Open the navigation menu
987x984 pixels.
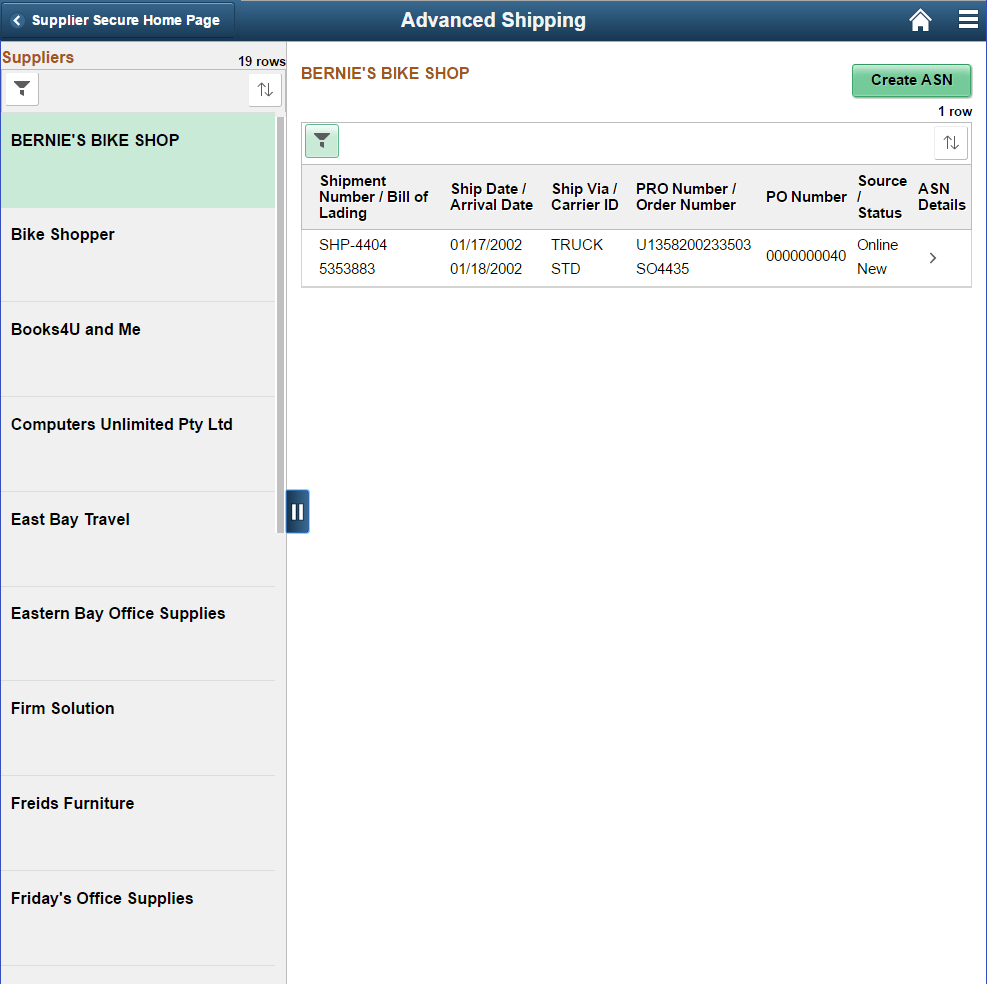[968, 19]
